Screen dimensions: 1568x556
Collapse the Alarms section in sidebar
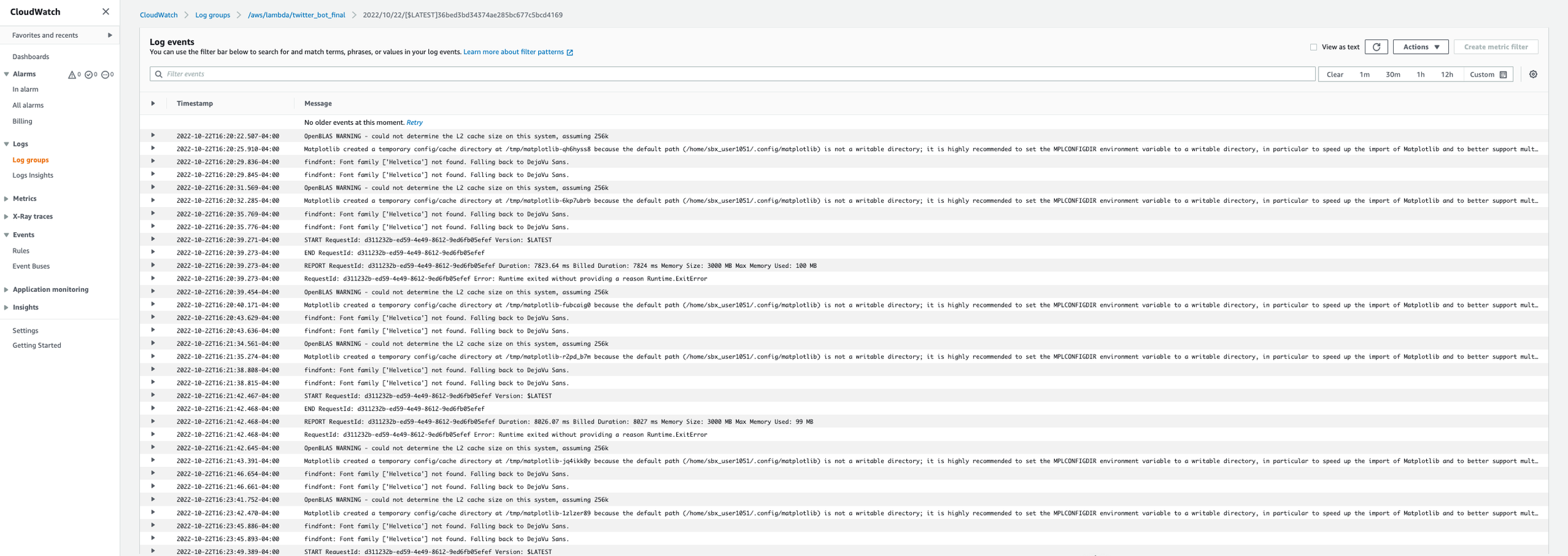click(x=6, y=74)
